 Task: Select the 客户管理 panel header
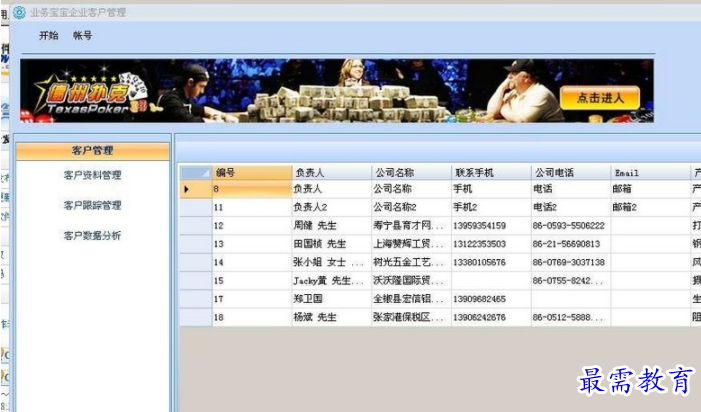[93, 151]
